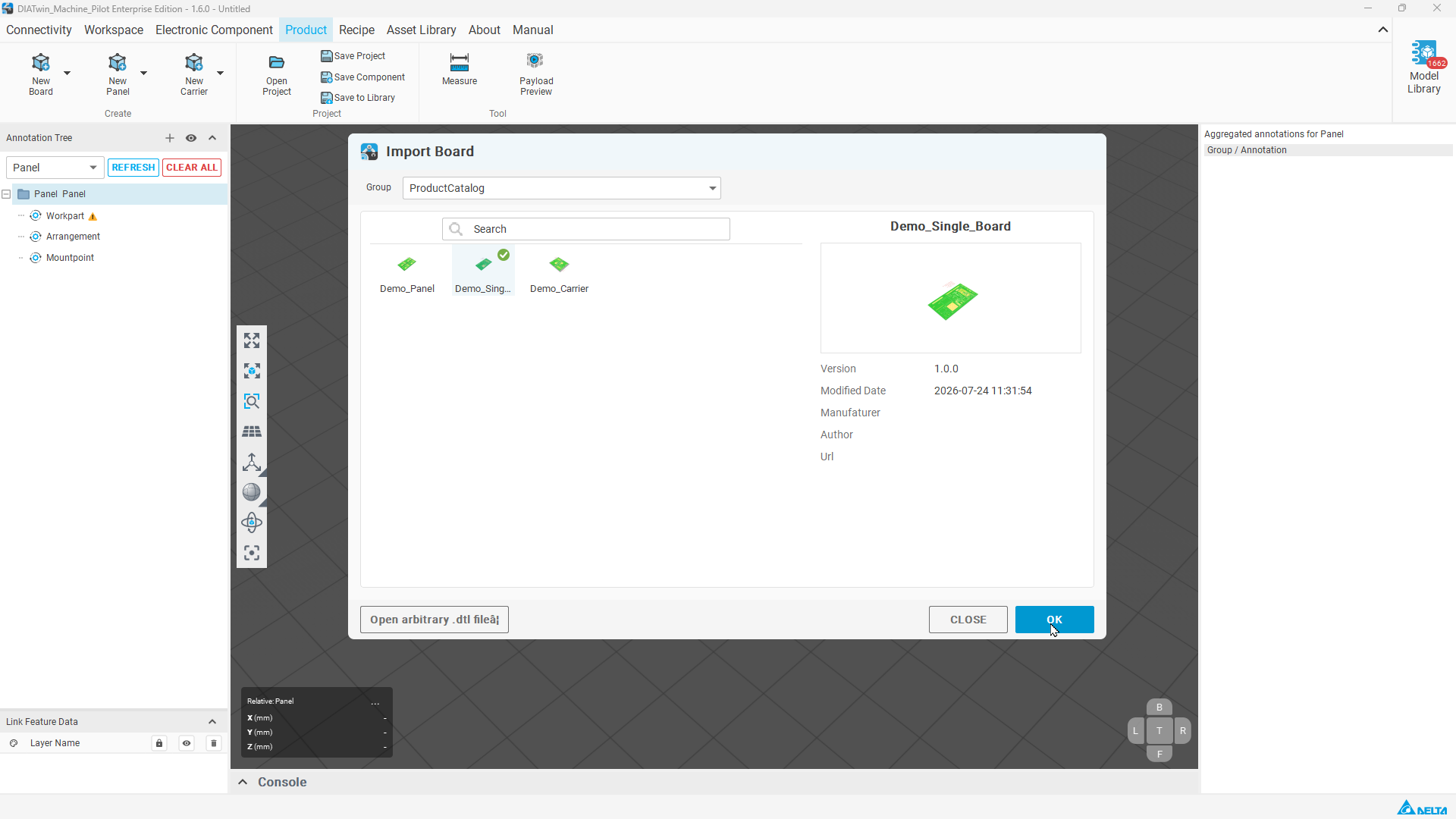
Task: Select the Measure tool
Action: pyautogui.click(x=460, y=70)
